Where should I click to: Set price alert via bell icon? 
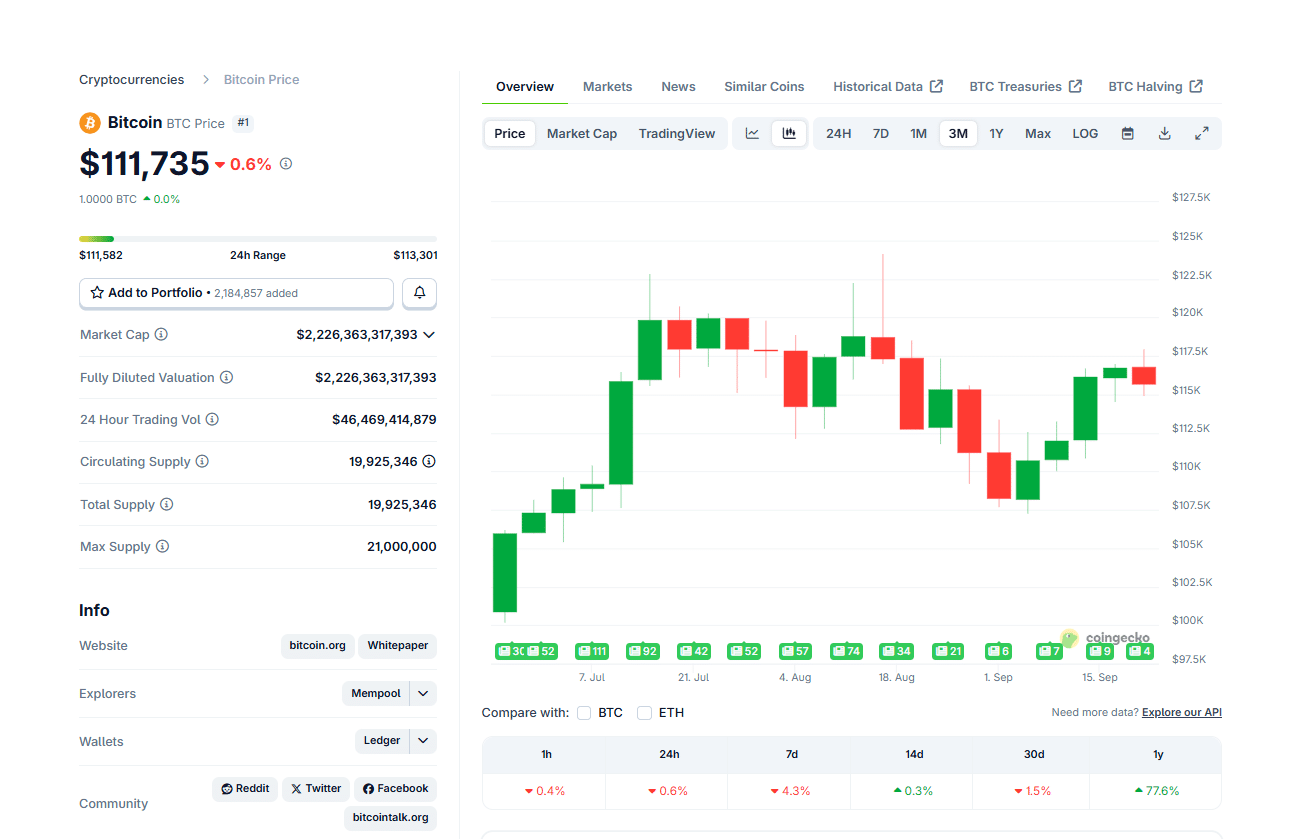coord(419,293)
